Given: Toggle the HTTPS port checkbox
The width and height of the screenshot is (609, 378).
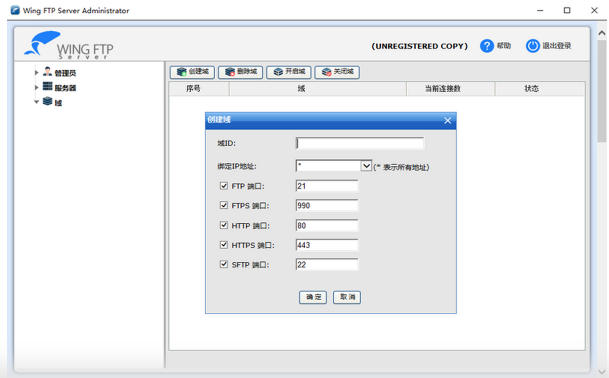Looking at the screenshot, I should (x=224, y=244).
